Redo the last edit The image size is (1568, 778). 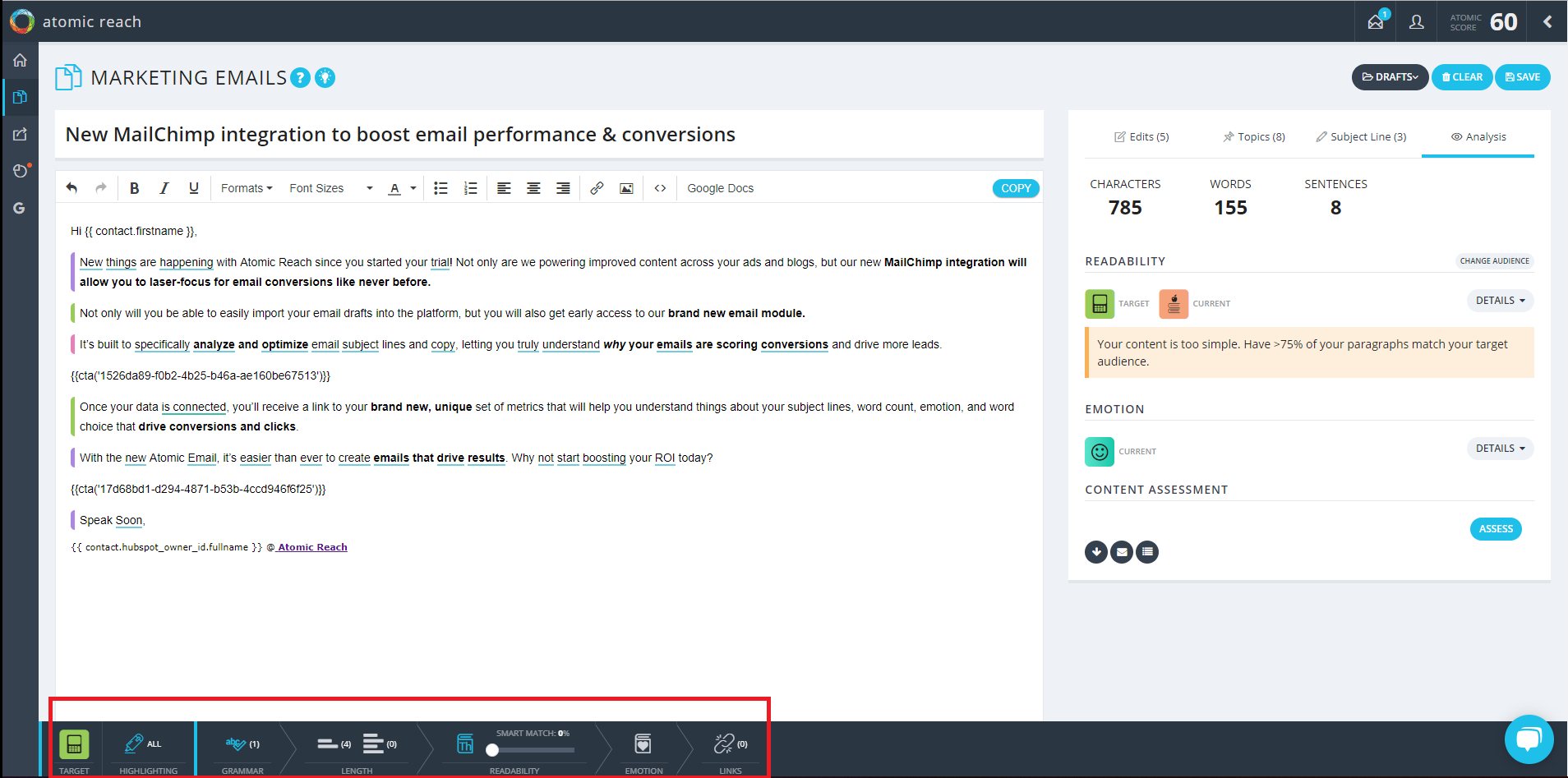click(101, 188)
